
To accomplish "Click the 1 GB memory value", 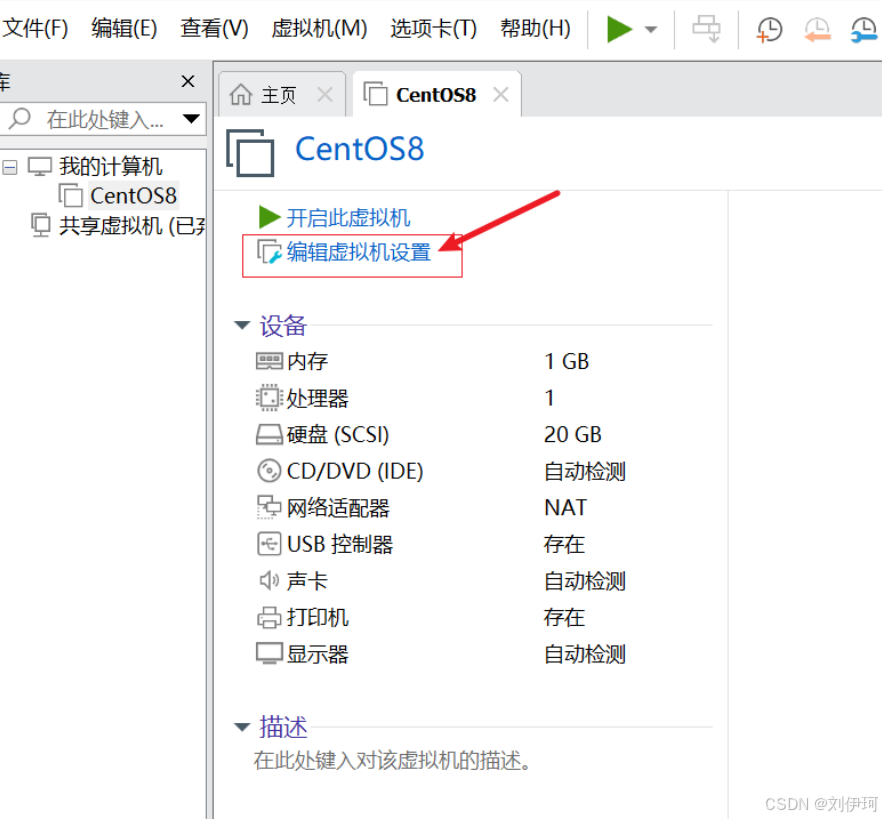I will (x=566, y=361).
